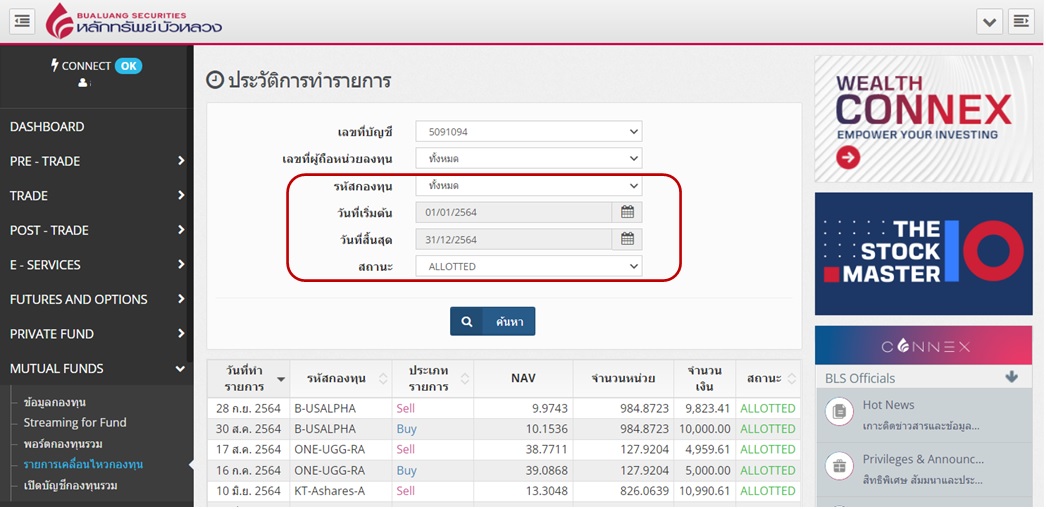
Task: Click the Hot News icon
Action: pos(839,411)
